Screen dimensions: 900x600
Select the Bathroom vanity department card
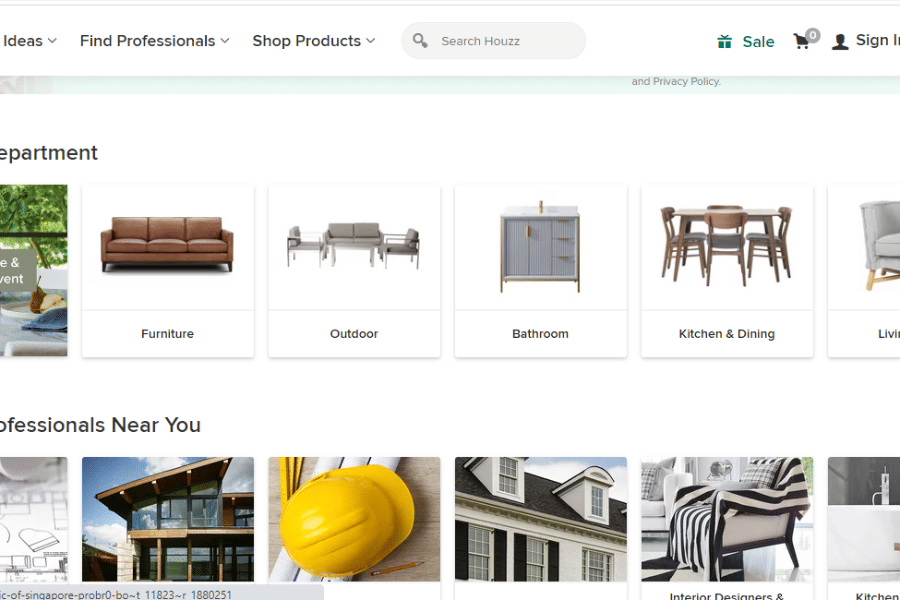[541, 270]
